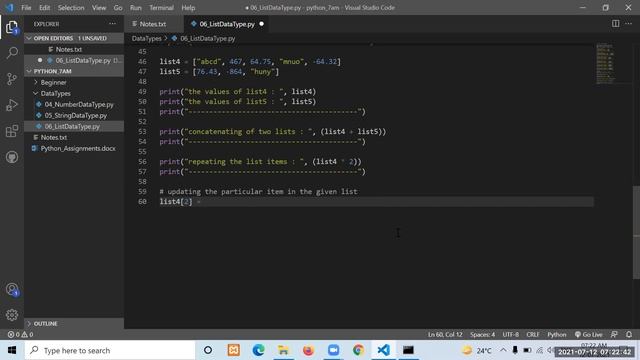This screenshot has width=640, height=360.
Task: Open the Go menu
Action: coord(118,7)
